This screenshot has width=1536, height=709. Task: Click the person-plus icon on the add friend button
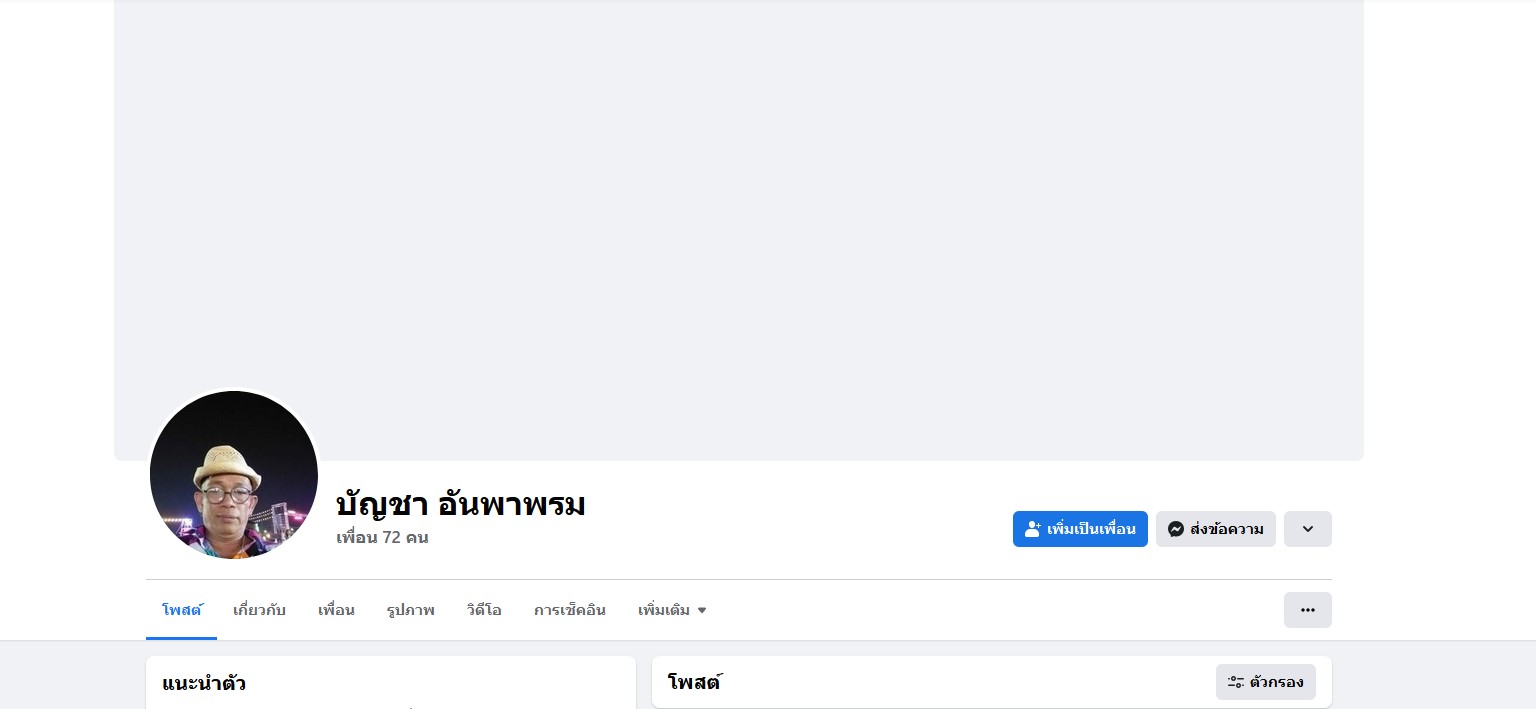click(1033, 529)
